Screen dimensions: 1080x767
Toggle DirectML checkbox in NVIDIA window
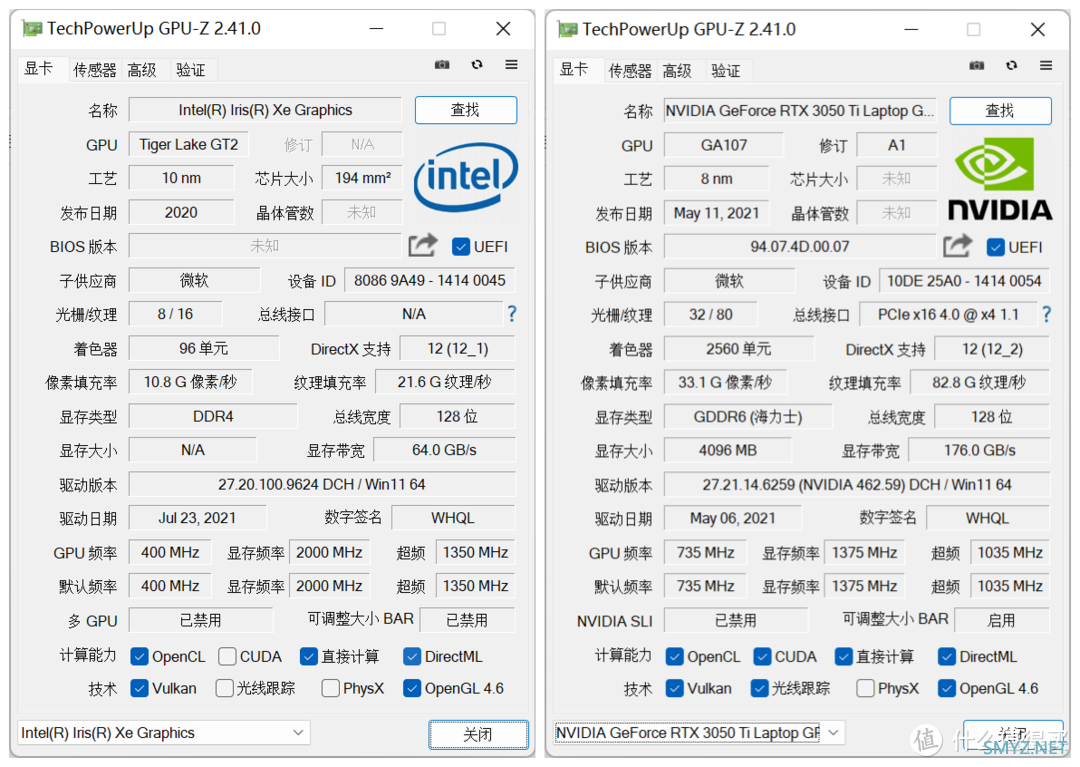click(x=947, y=657)
